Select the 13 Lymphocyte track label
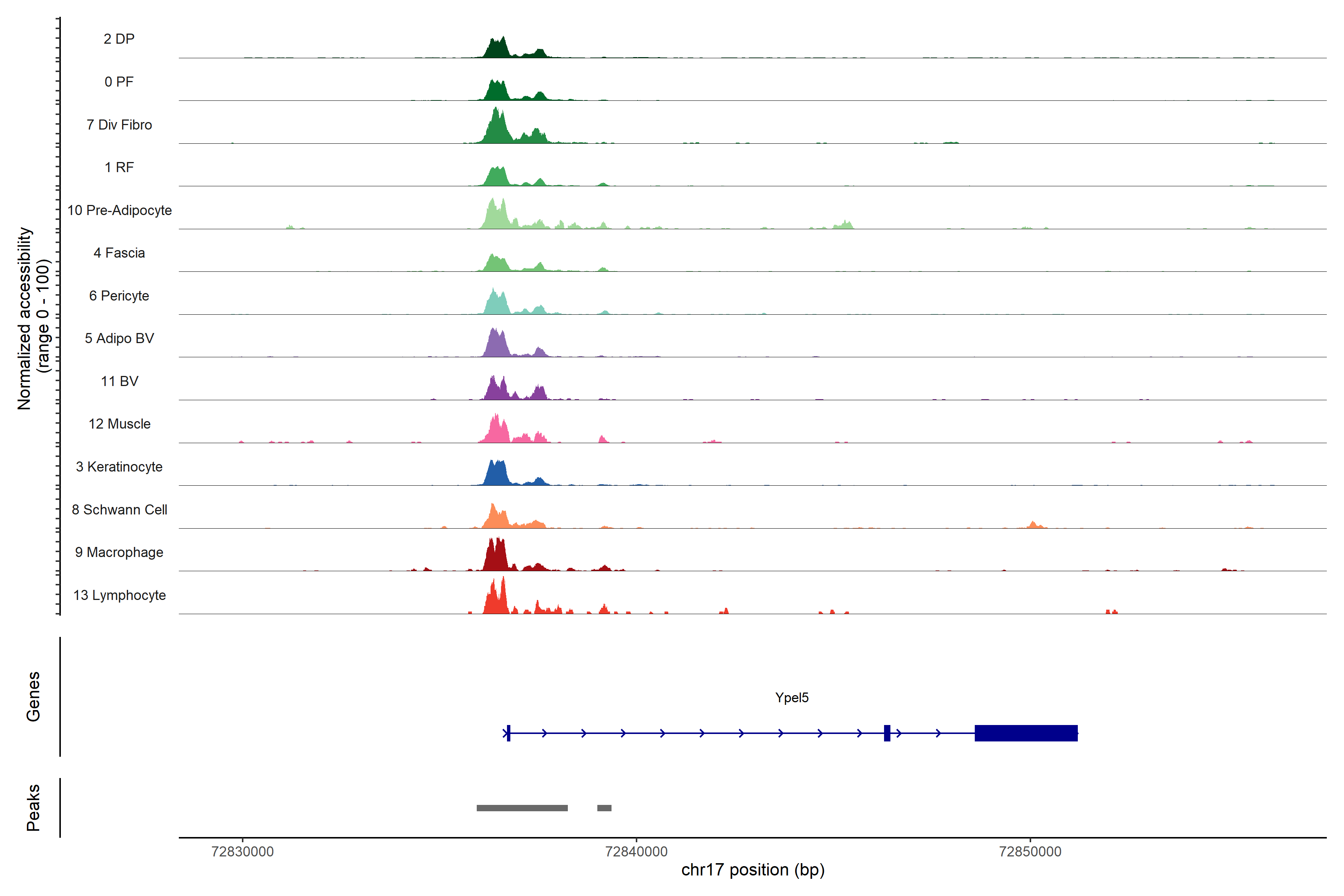The width and height of the screenshot is (1344, 896). pyautogui.click(x=119, y=595)
